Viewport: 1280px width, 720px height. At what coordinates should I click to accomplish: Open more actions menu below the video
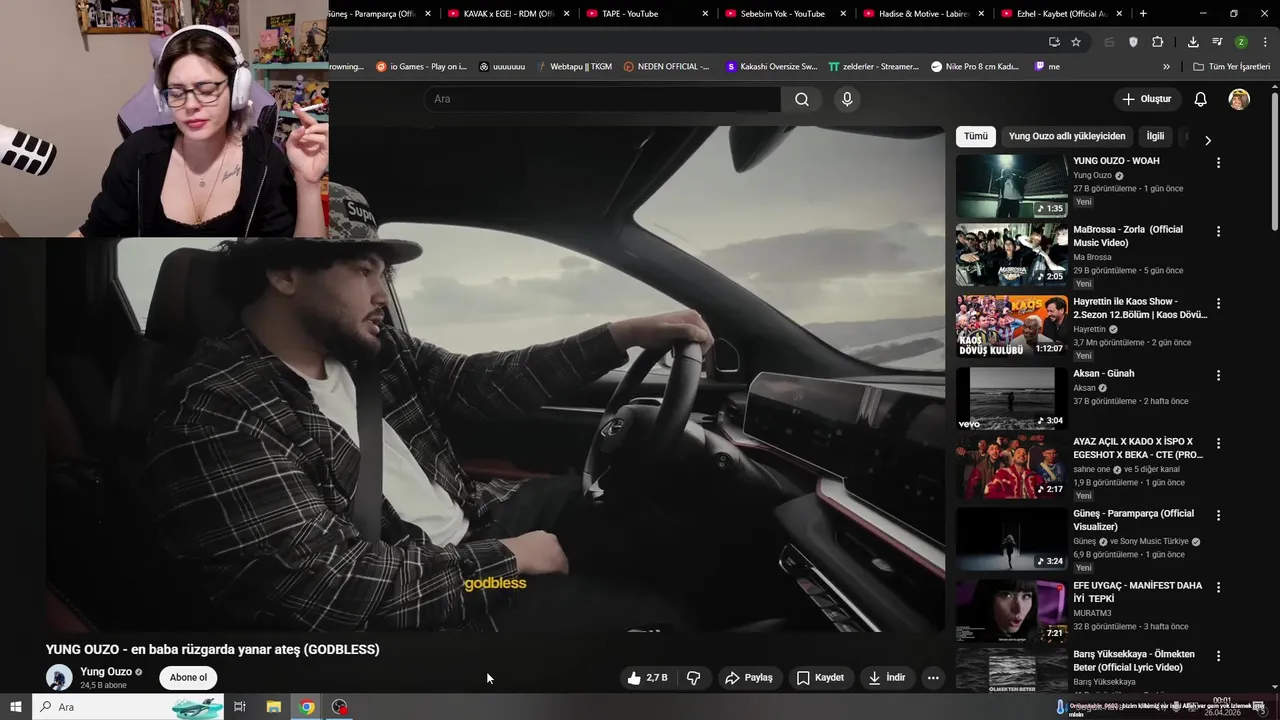click(933, 678)
